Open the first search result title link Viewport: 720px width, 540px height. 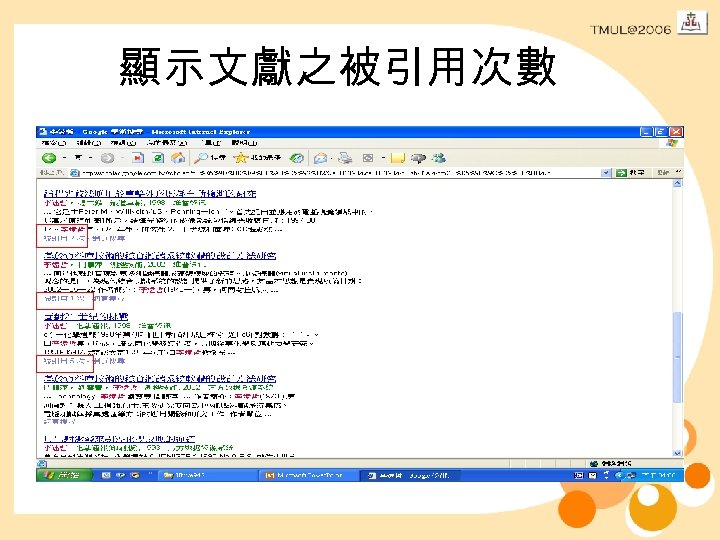(150, 193)
